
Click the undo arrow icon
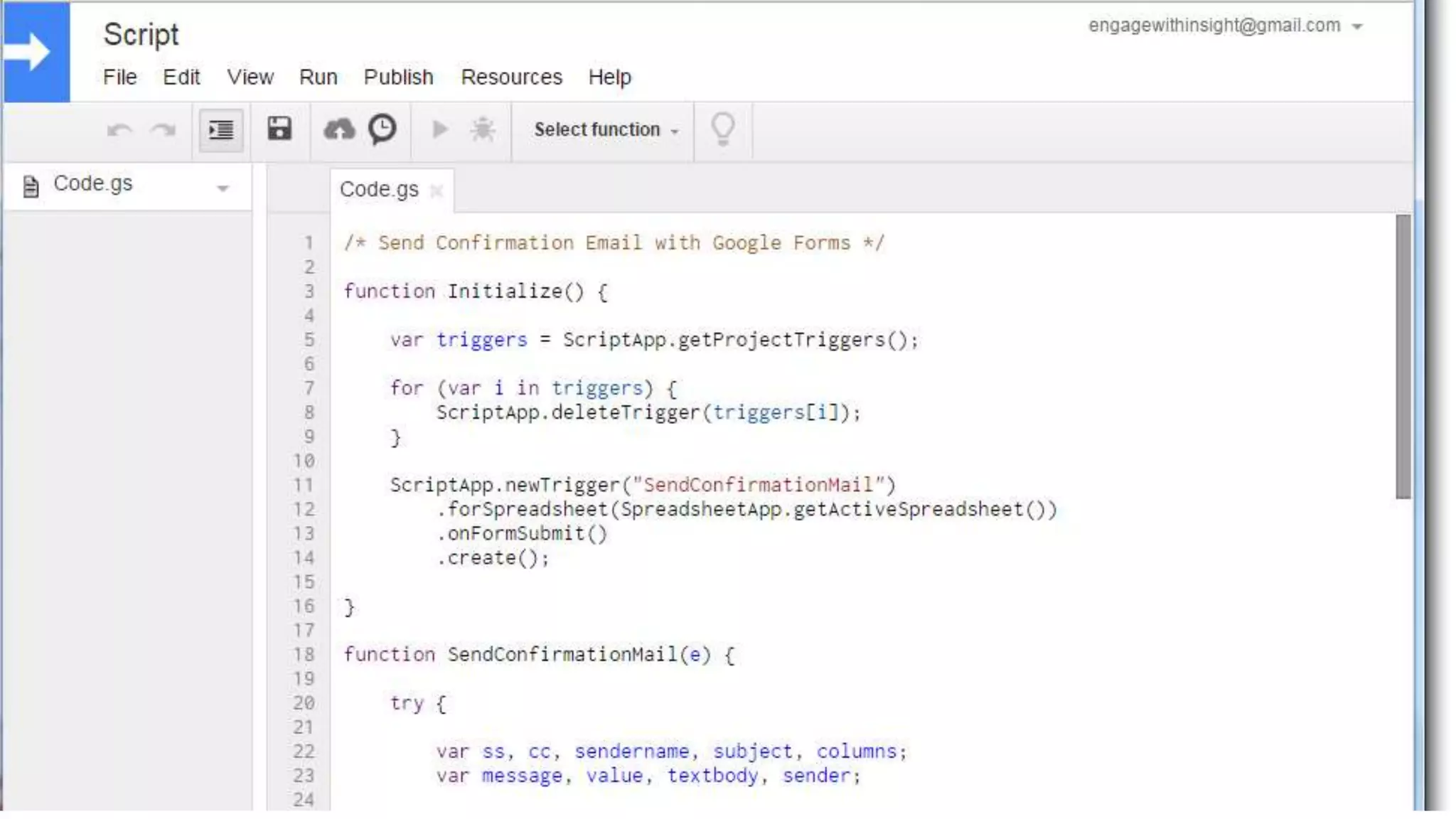tap(119, 130)
